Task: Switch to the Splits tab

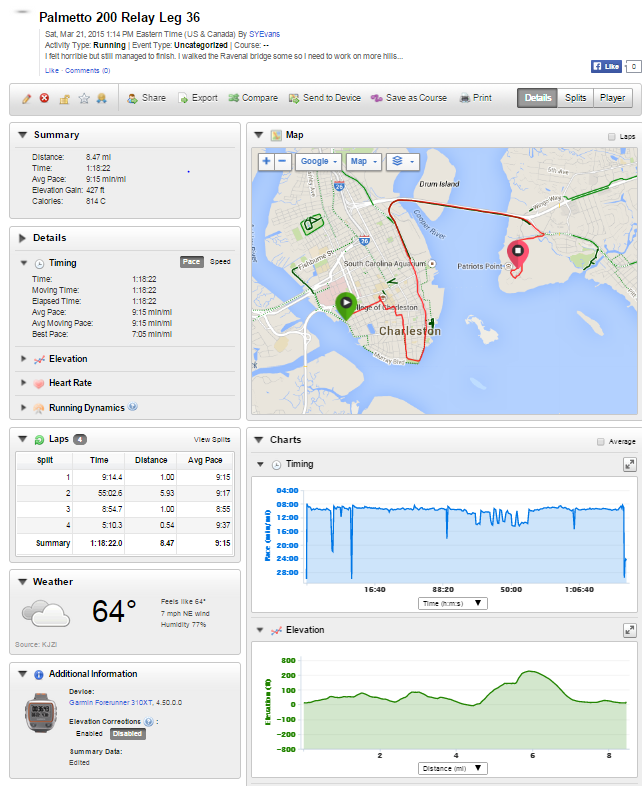Action: pyautogui.click(x=575, y=98)
